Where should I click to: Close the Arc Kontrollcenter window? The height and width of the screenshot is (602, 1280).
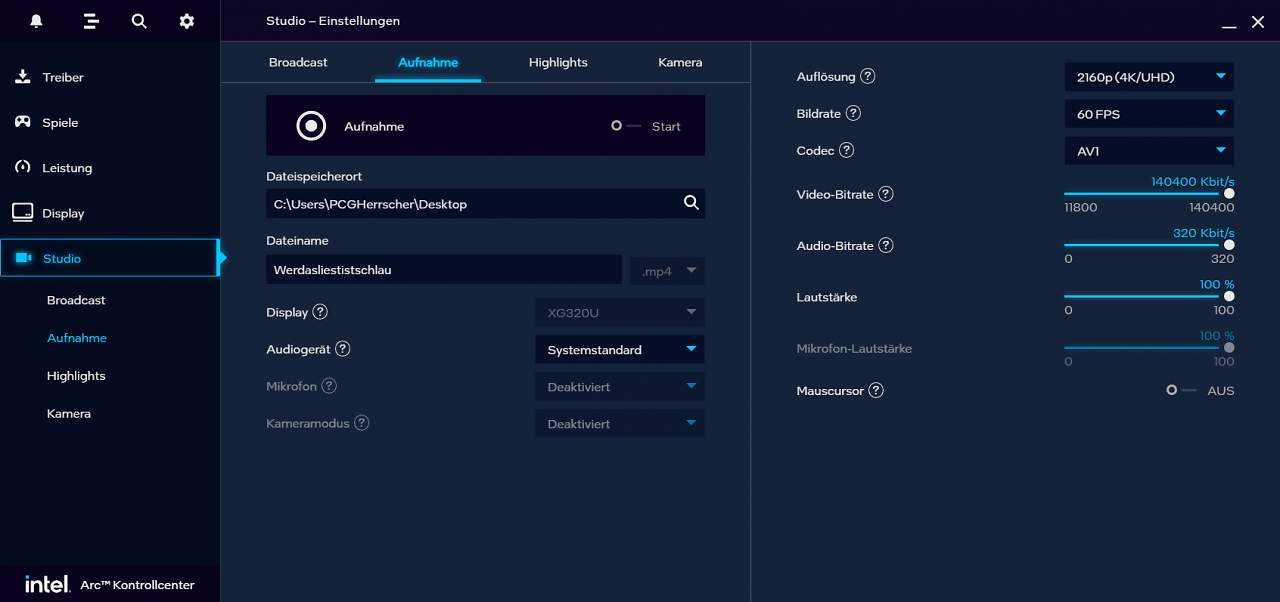[x=1258, y=22]
